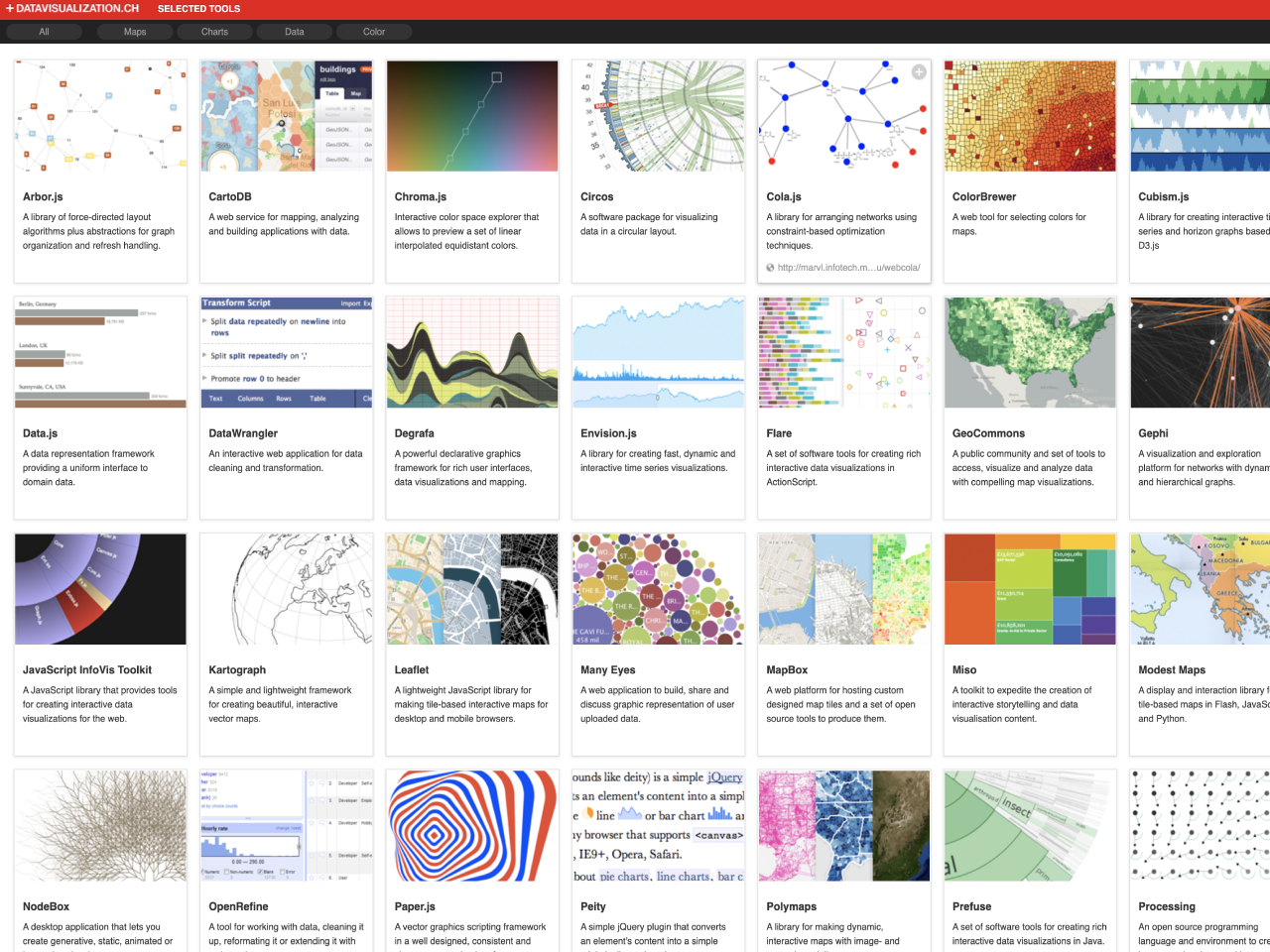Open the ColorBrewer heading link

tap(984, 197)
